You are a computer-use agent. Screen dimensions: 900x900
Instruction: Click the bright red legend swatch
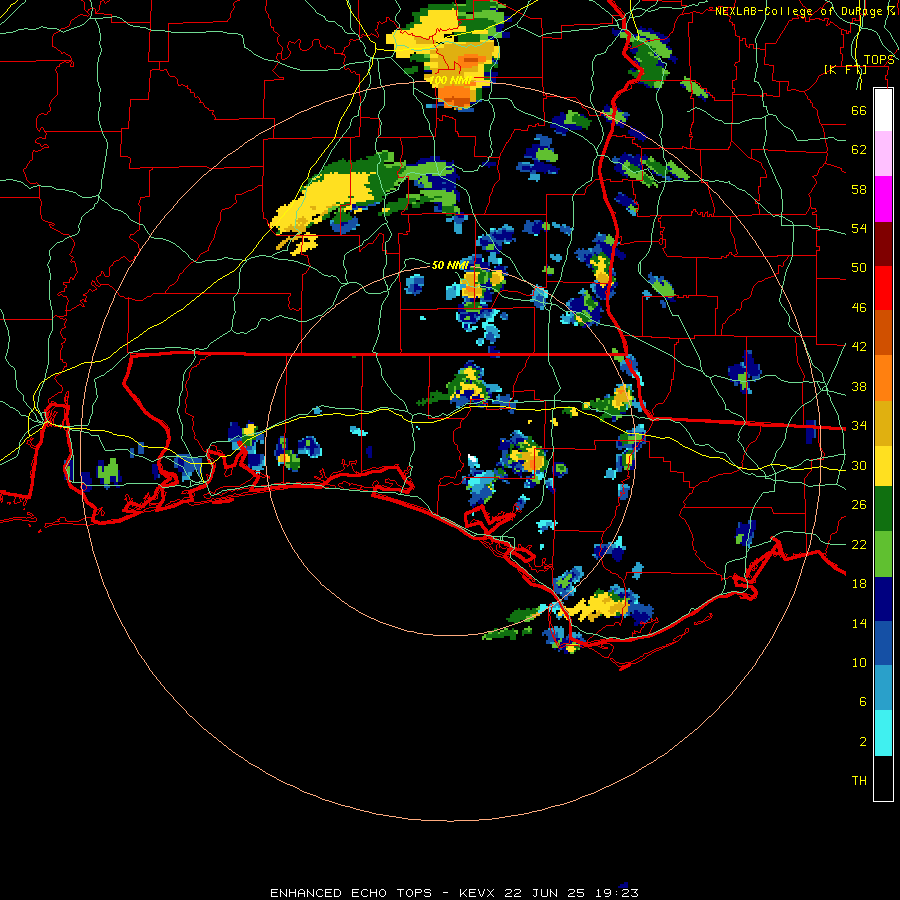[883, 288]
